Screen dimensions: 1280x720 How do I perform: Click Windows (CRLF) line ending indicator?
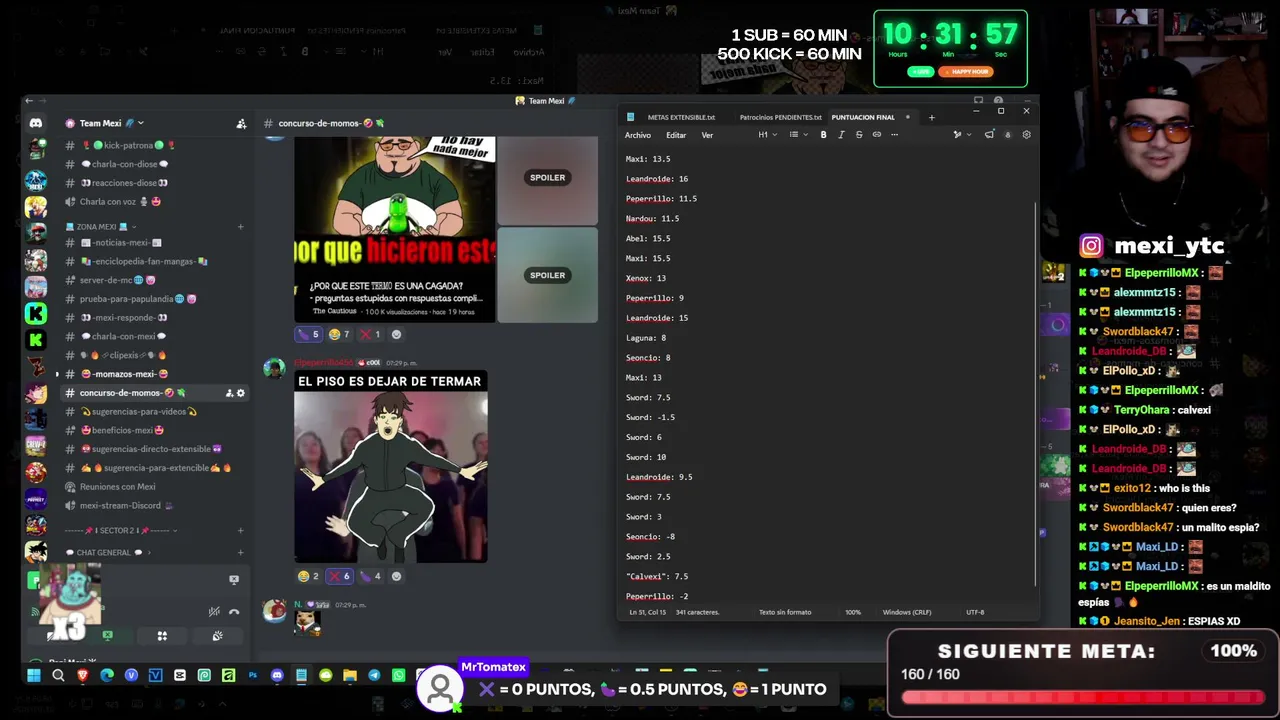pos(907,612)
